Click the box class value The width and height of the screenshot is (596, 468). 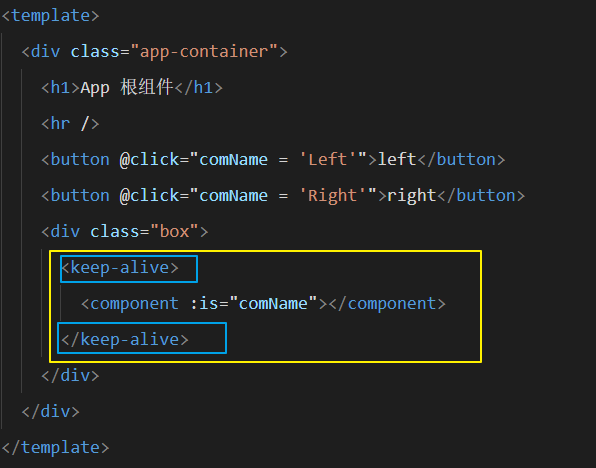click(x=174, y=231)
